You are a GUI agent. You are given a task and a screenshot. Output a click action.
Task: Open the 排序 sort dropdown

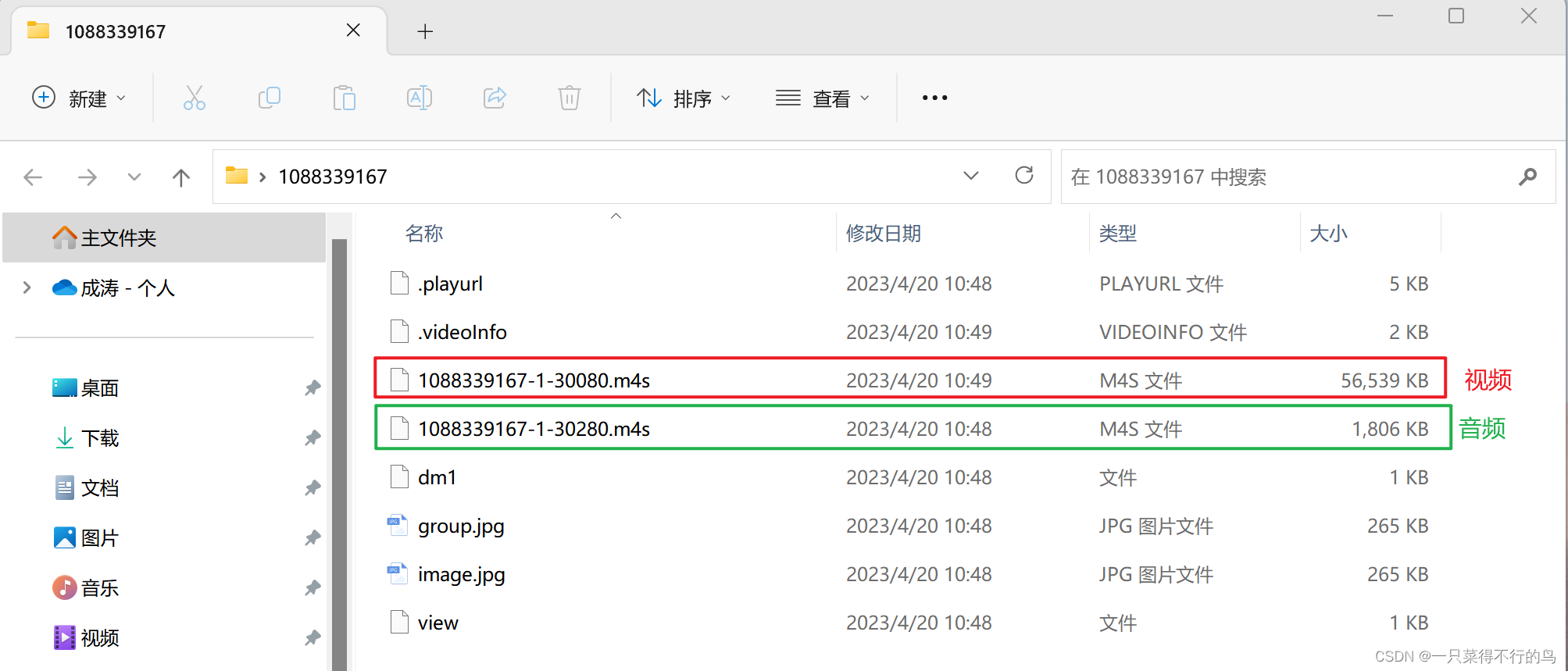click(x=684, y=98)
